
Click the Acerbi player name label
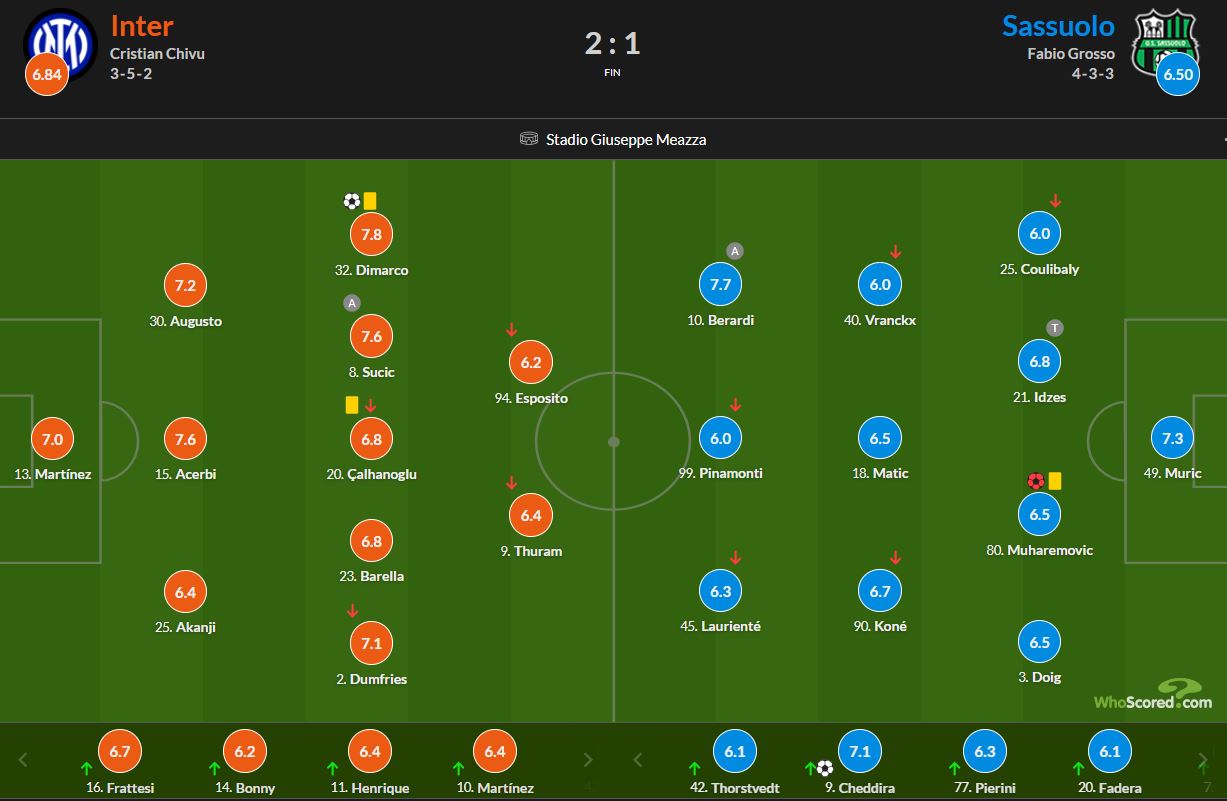186,474
